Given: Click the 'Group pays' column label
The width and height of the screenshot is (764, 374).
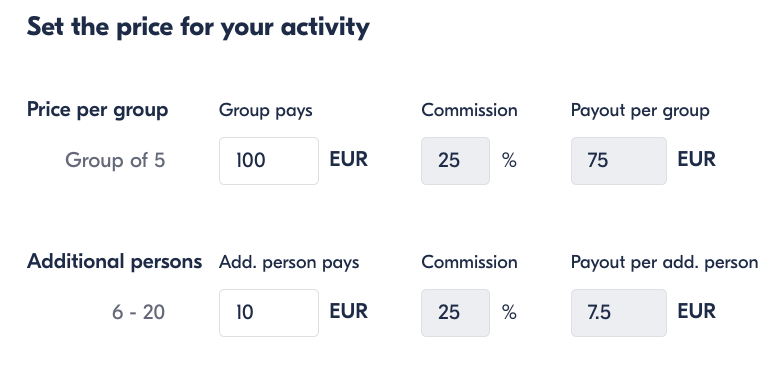Looking at the screenshot, I should (x=266, y=111).
